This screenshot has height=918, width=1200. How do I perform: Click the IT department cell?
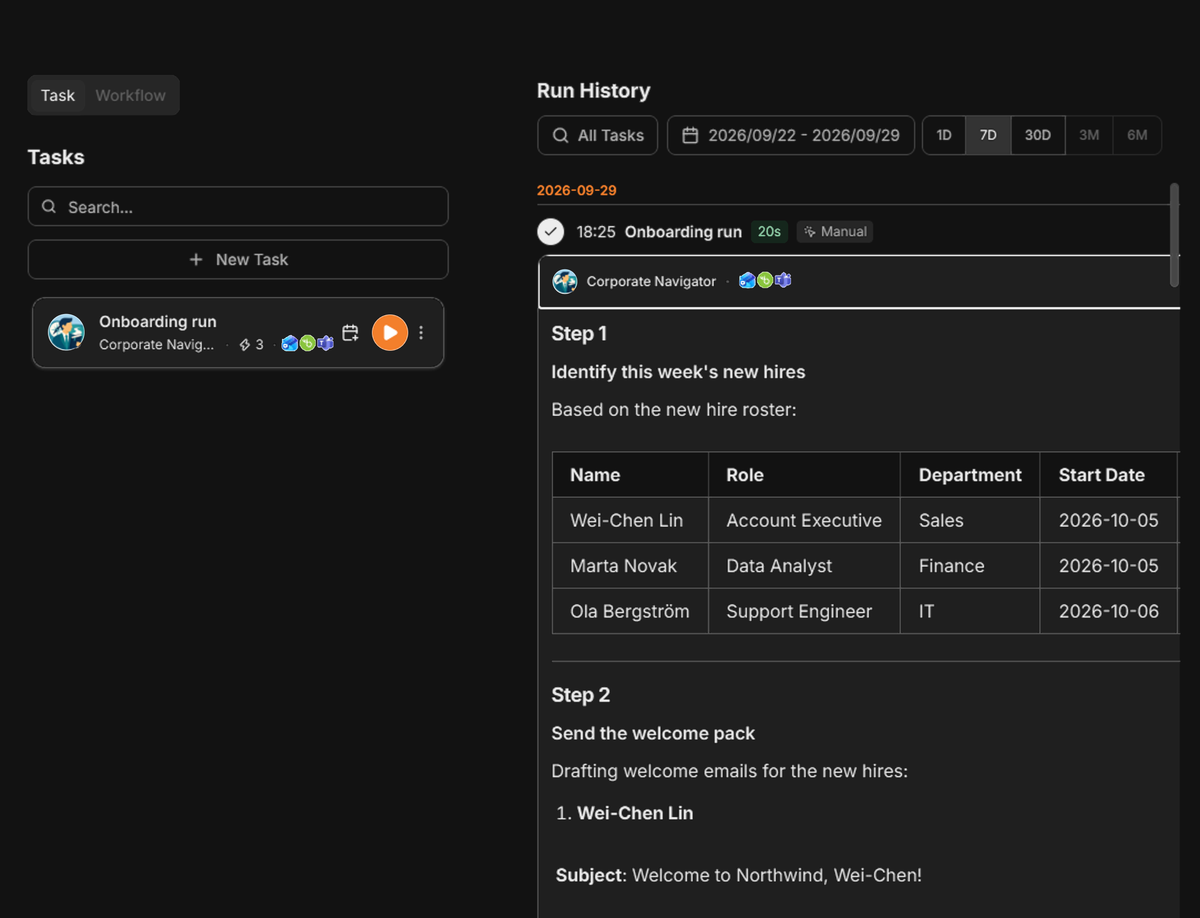tap(970, 611)
